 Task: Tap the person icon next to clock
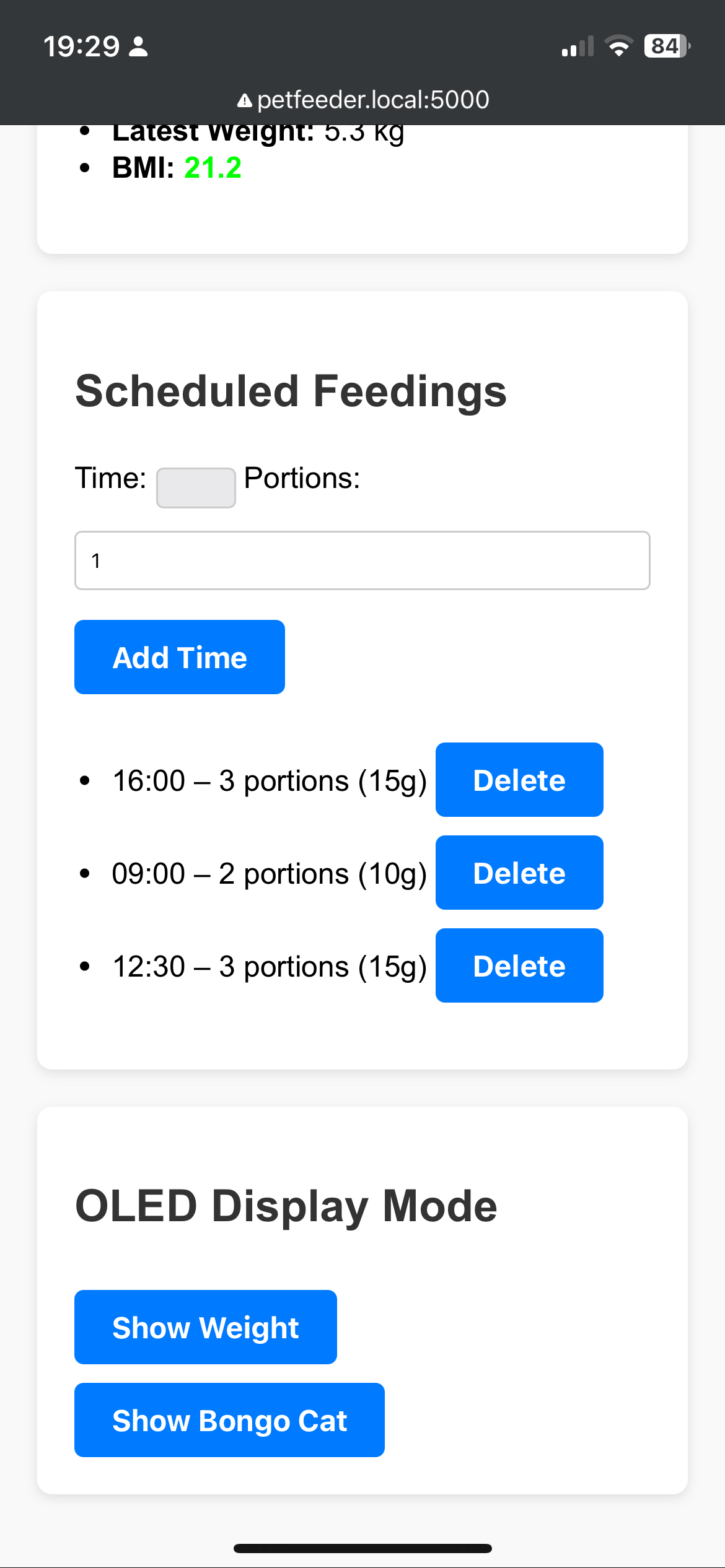pos(138,46)
